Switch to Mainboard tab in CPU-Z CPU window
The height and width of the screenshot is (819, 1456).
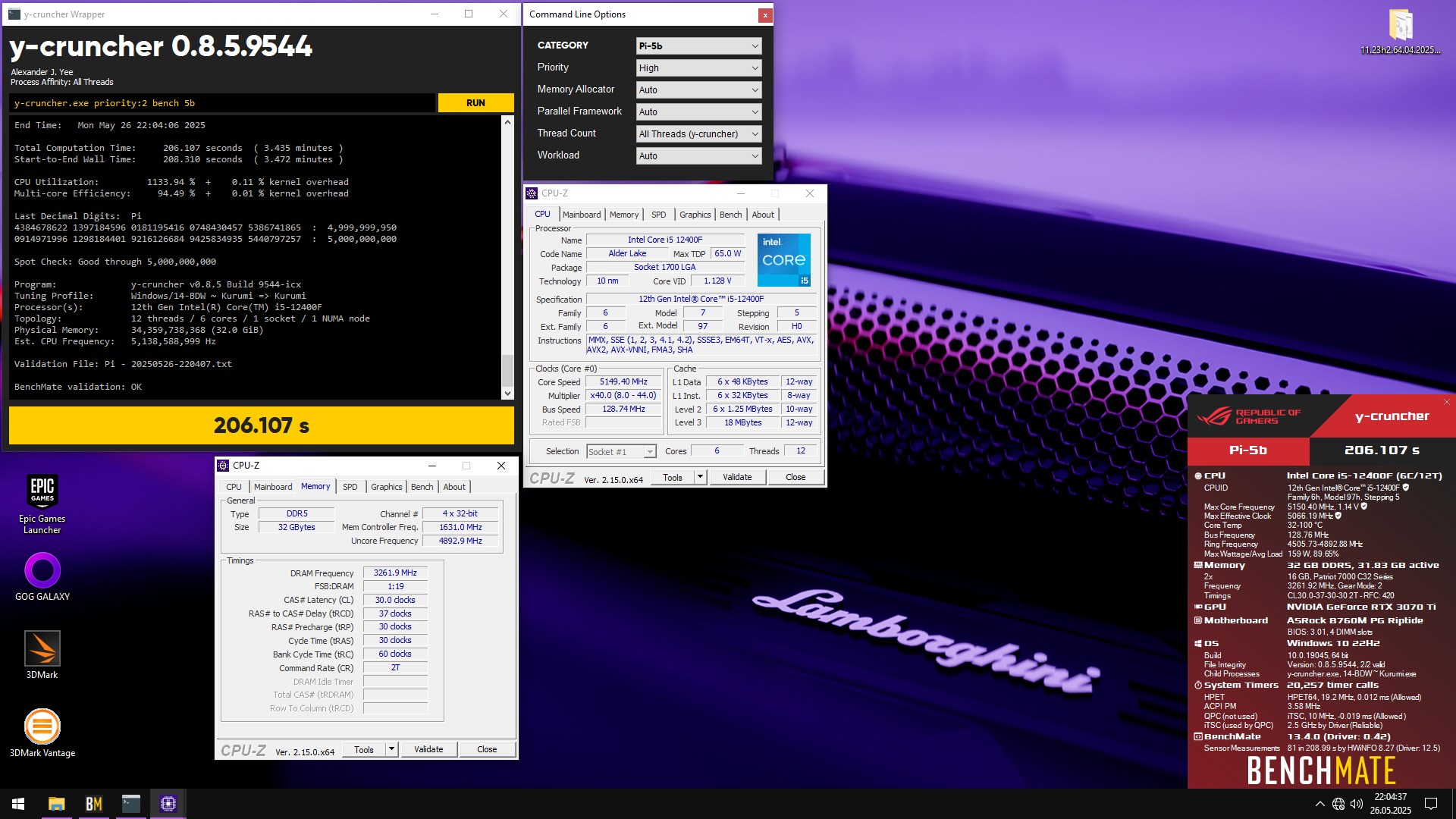point(582,215)
